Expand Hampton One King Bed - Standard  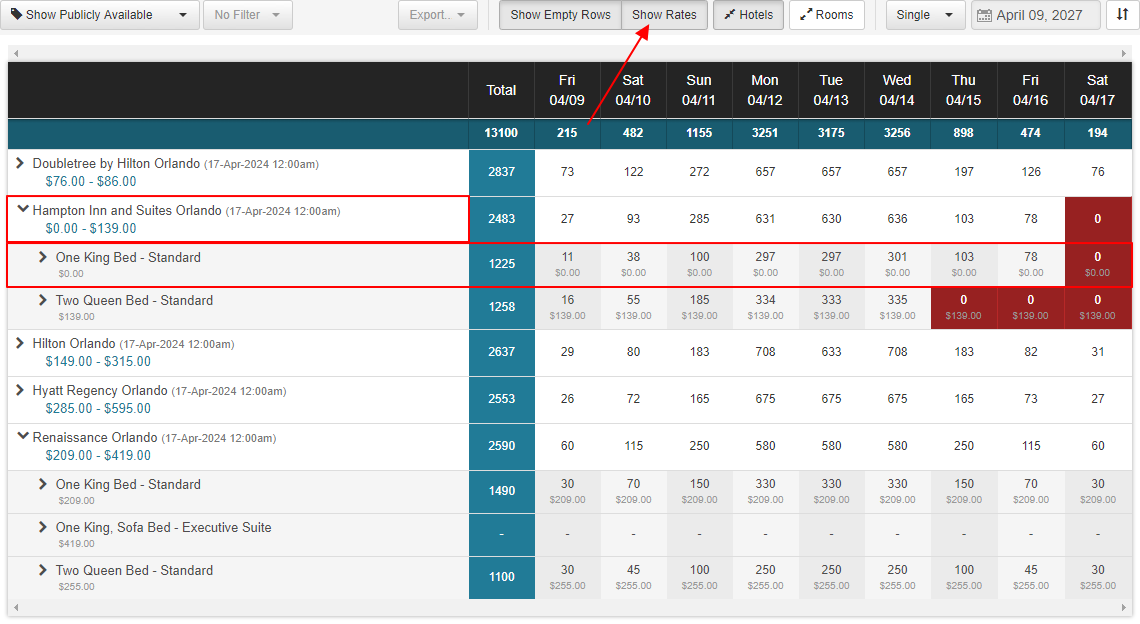click(x=43, y=257)
